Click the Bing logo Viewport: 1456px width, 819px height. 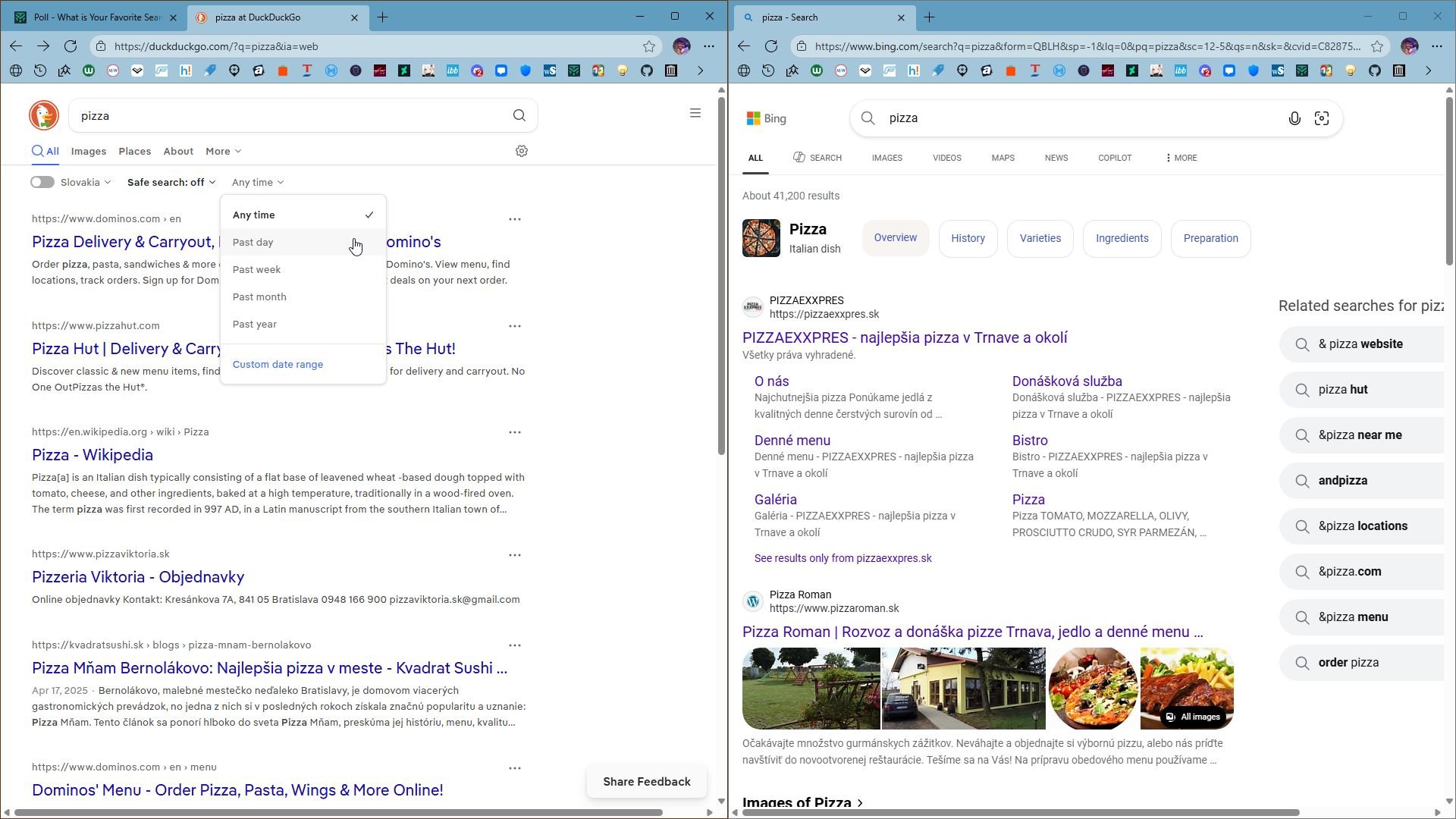(x=767, y=118)
